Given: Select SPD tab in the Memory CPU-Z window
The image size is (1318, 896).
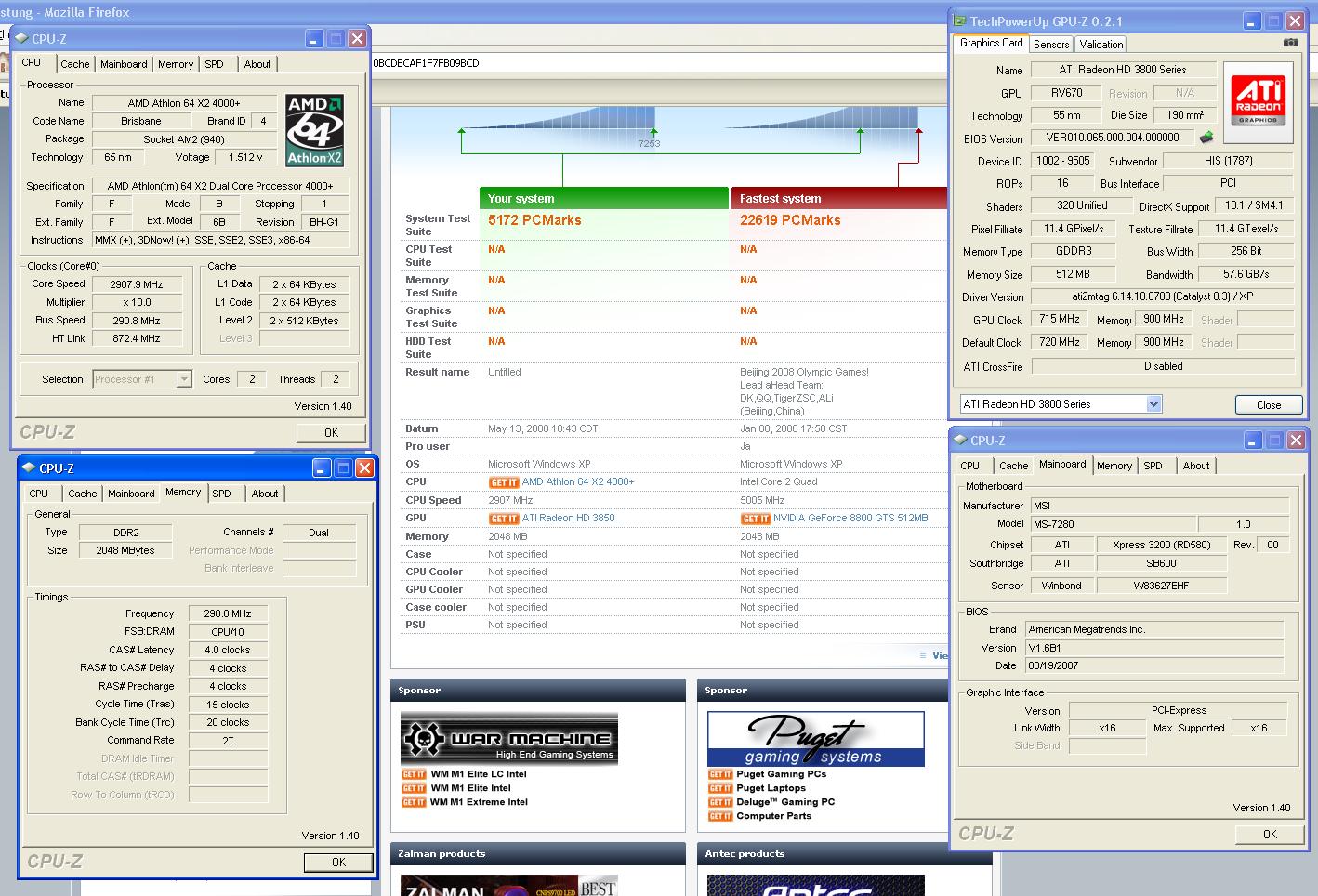Looking at the screenshot, I should click(x=221, y=494).
